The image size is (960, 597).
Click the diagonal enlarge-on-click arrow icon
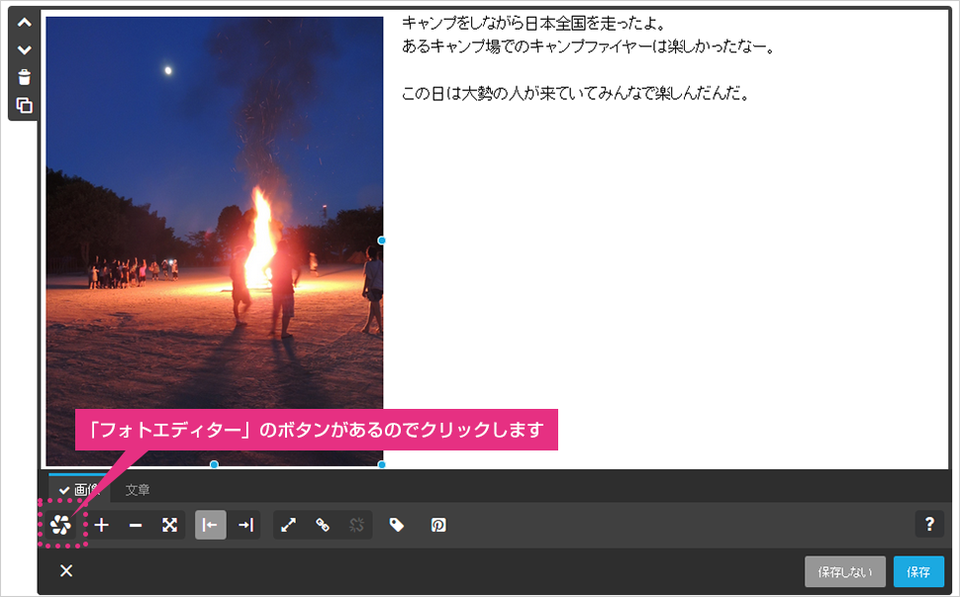click(288, 525)
